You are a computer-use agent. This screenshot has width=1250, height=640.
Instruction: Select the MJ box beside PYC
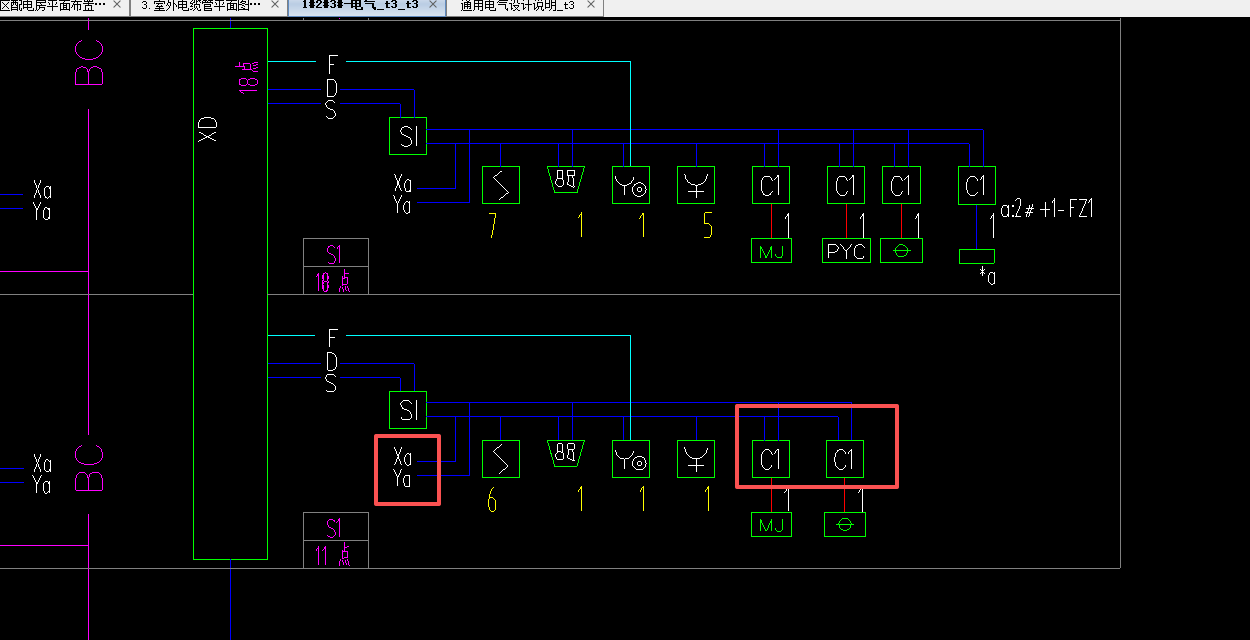771,251
